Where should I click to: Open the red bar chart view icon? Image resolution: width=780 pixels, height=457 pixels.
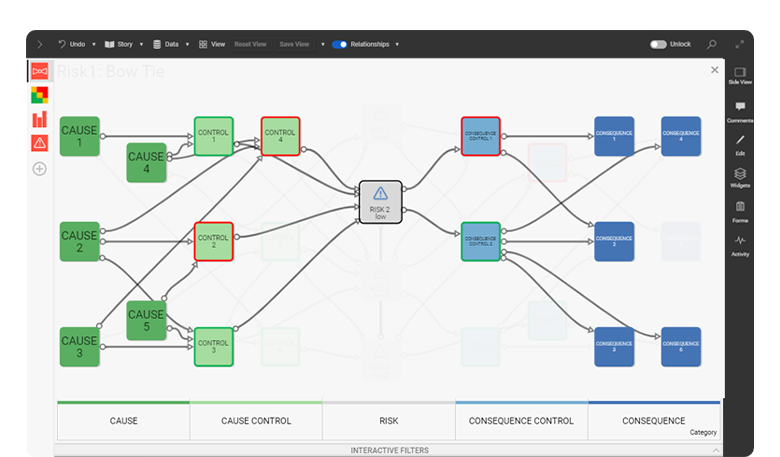[x=40, y=119]
